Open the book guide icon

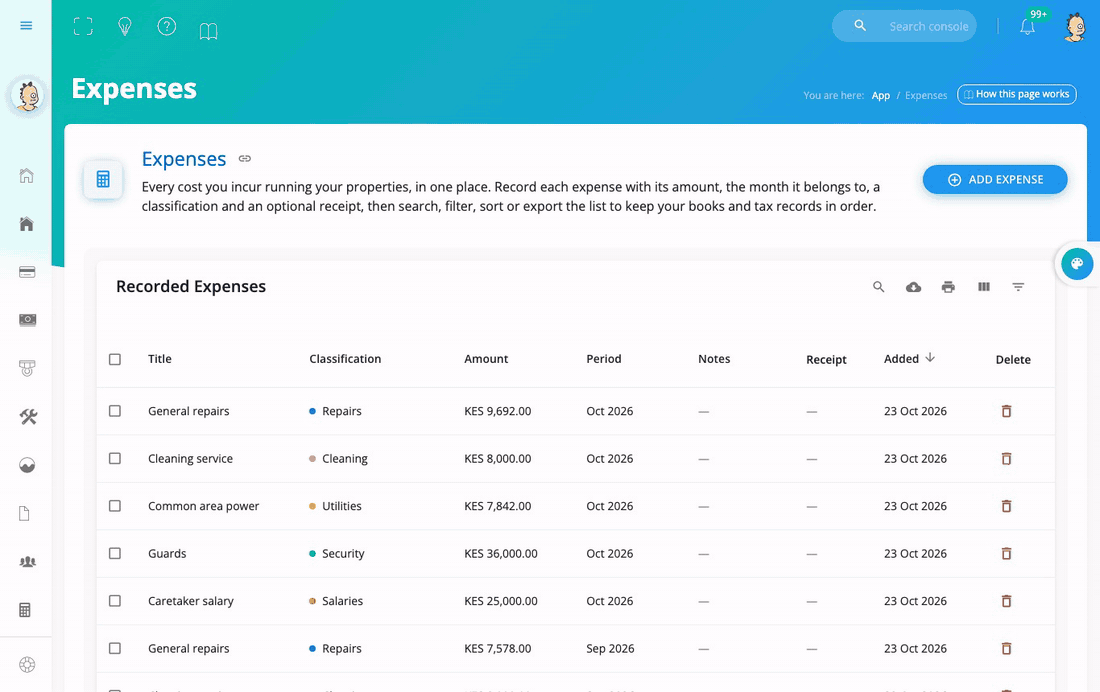coord(208,31)
